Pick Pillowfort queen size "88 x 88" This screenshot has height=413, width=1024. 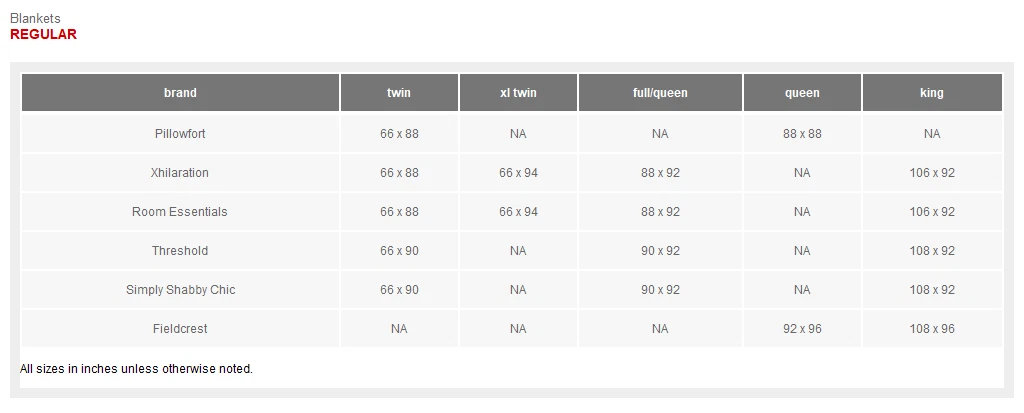click(803, 134)
